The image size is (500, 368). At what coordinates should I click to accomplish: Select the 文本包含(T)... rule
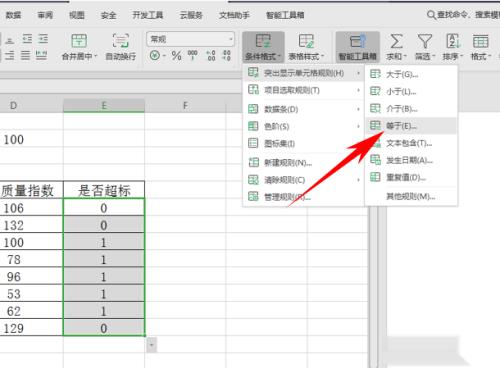coord(411,143)
